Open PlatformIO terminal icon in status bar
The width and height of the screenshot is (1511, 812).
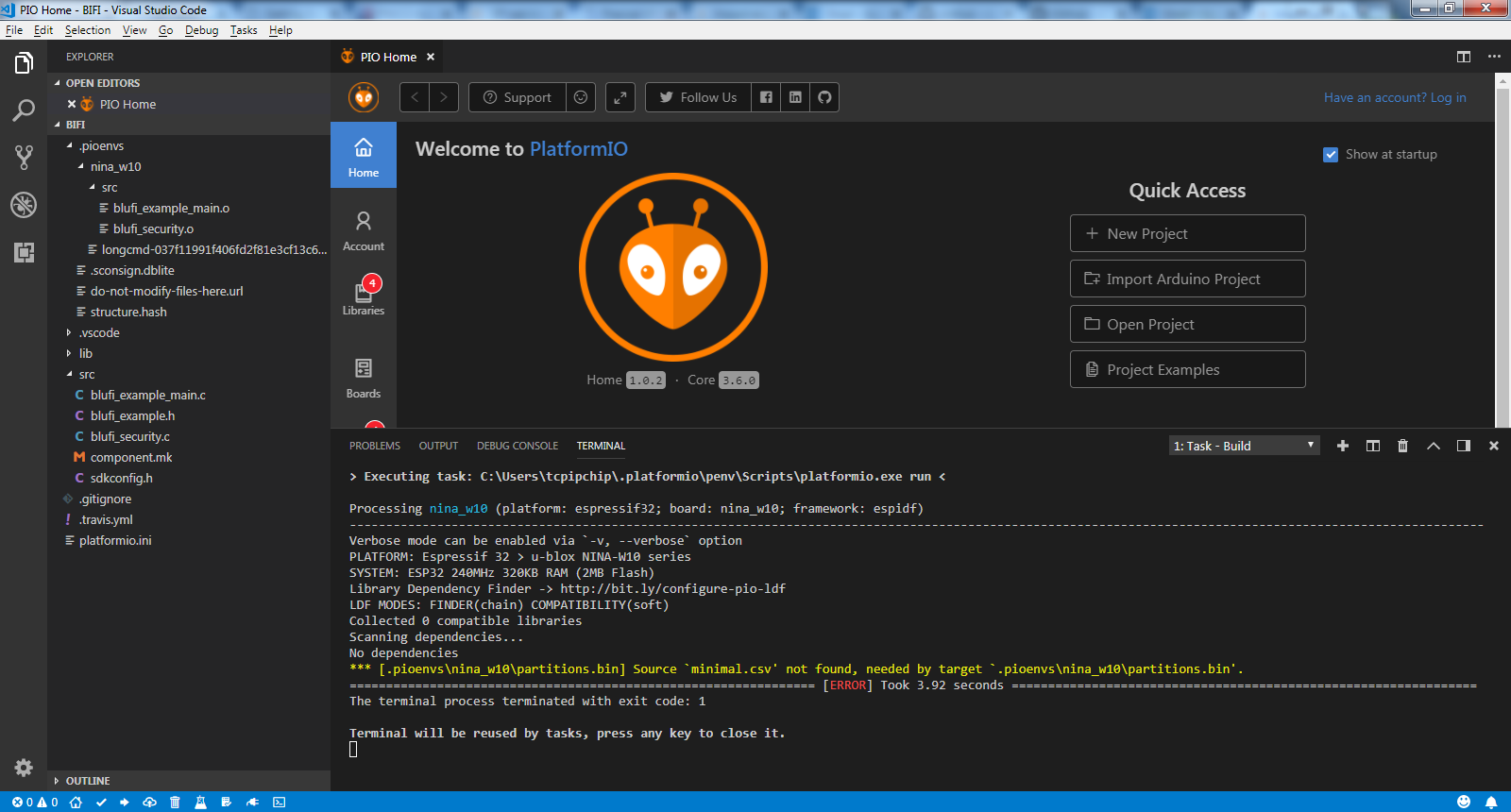(x=280, y=803)
